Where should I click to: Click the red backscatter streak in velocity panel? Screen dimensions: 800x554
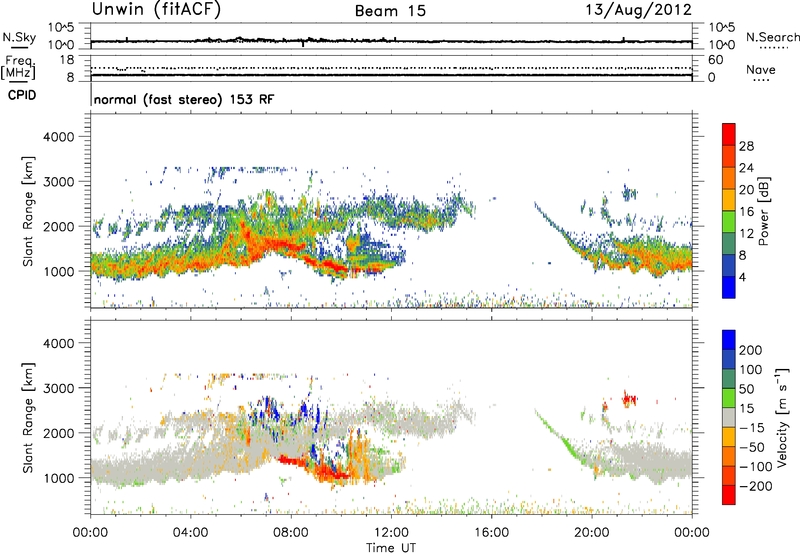[x=292, y=461]
